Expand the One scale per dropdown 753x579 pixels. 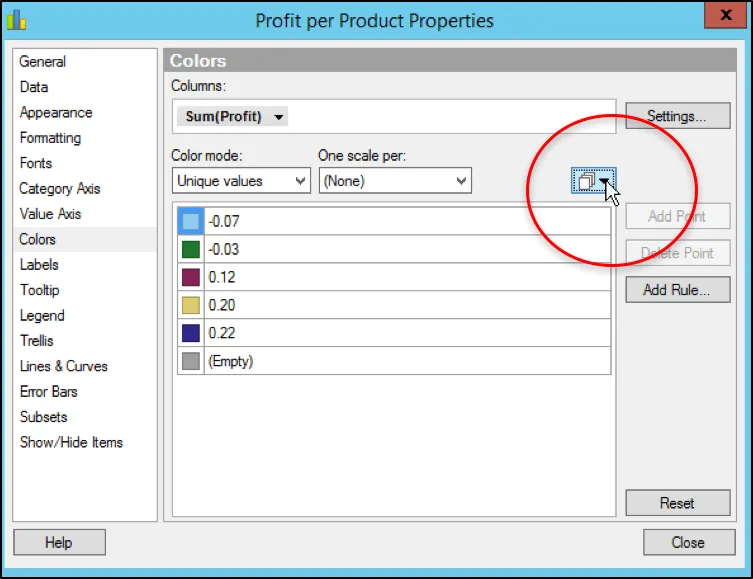coord(395,181)
